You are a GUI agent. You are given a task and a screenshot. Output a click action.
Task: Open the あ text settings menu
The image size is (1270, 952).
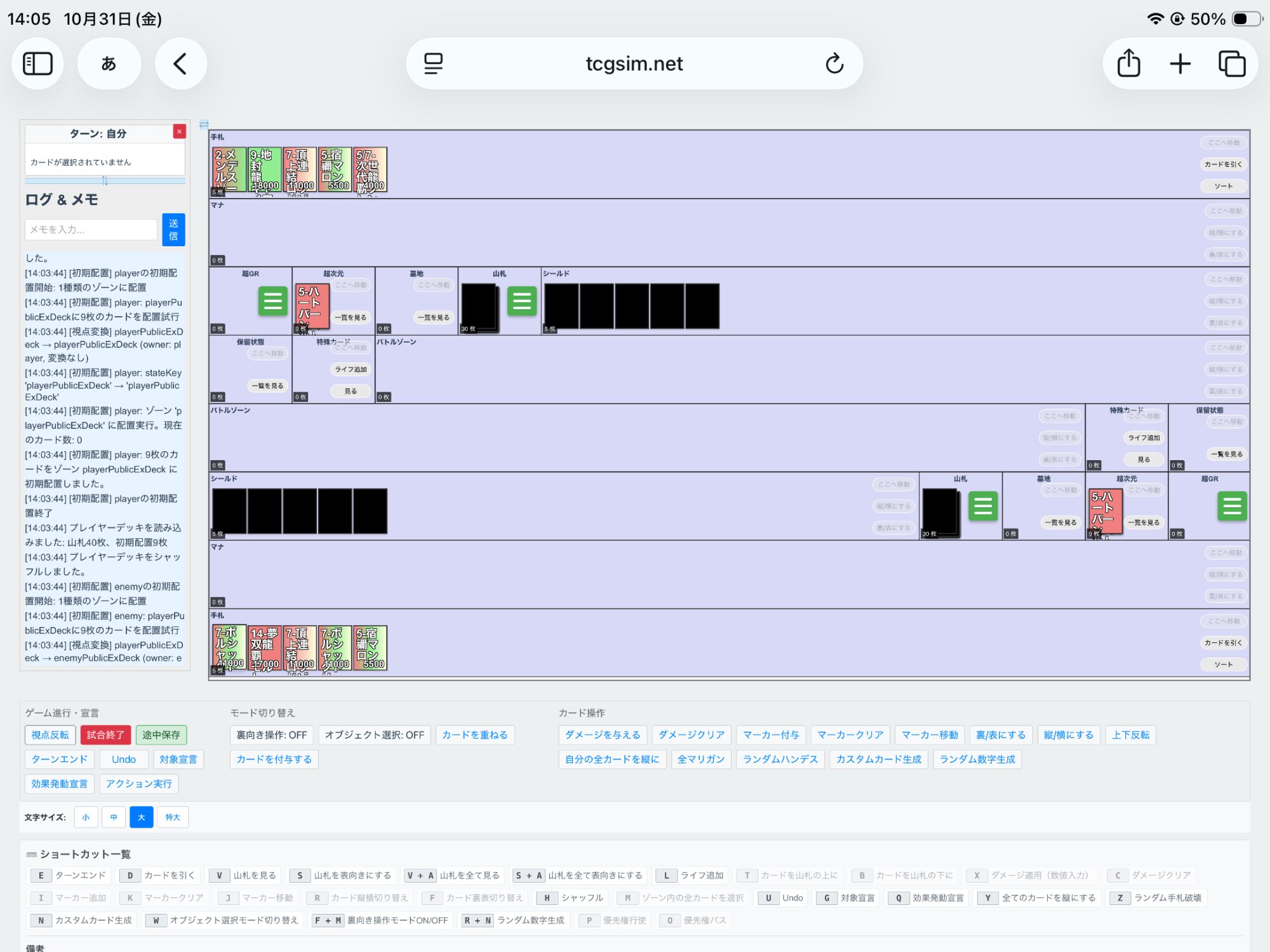point(109,63)
